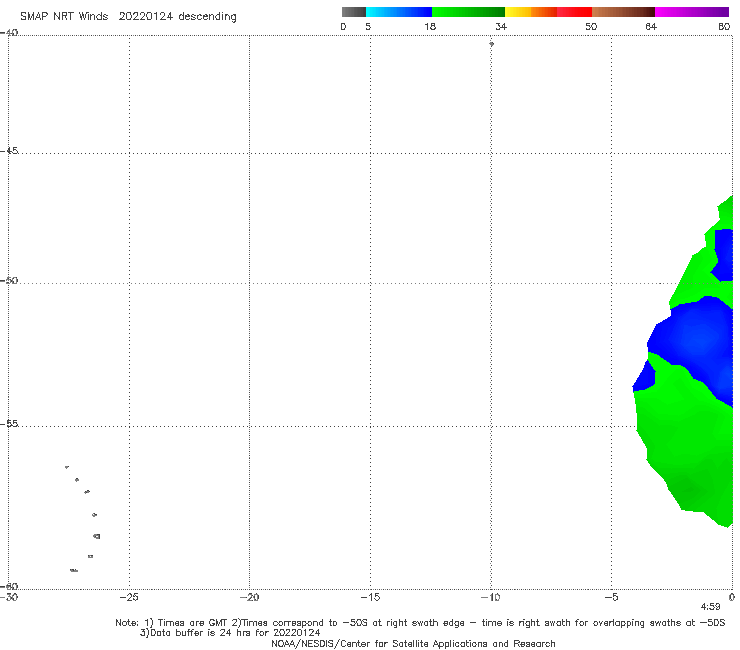The width and height of the screenshot is (740, 650).
Task: Click the colorbar label "80"
Action: coord(724,26)
